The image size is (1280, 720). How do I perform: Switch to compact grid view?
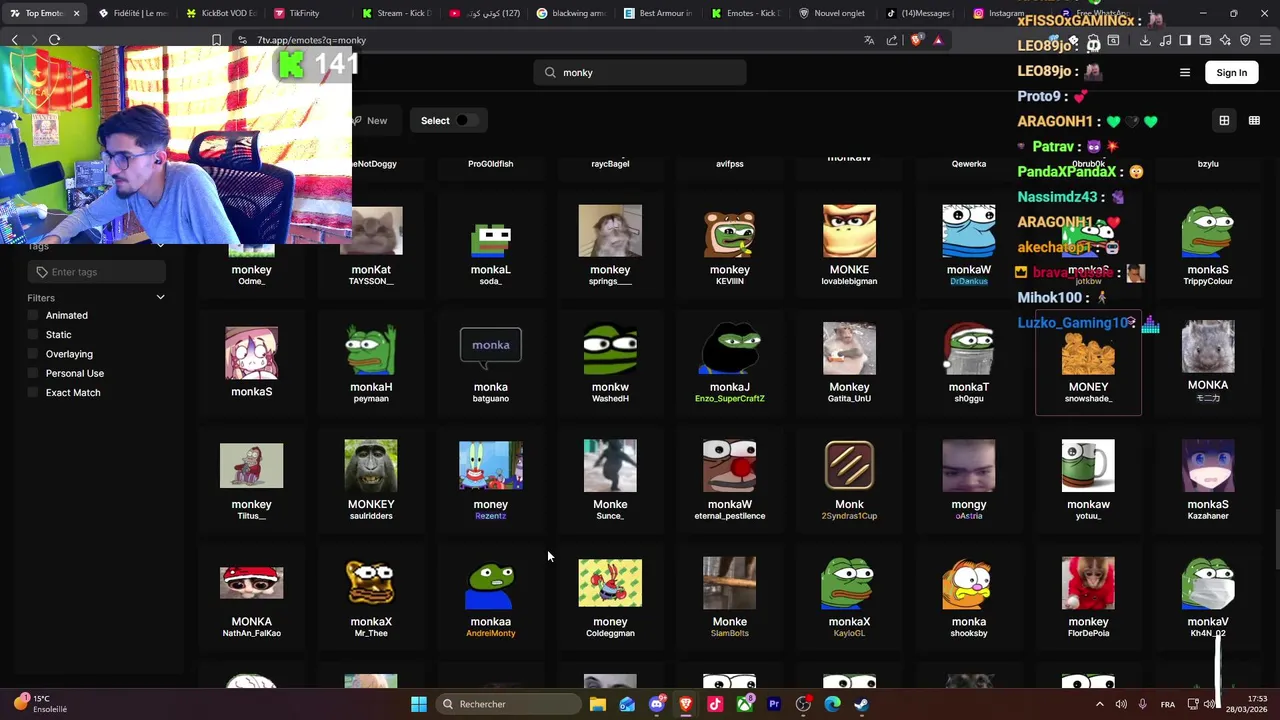coord(1254,120)
